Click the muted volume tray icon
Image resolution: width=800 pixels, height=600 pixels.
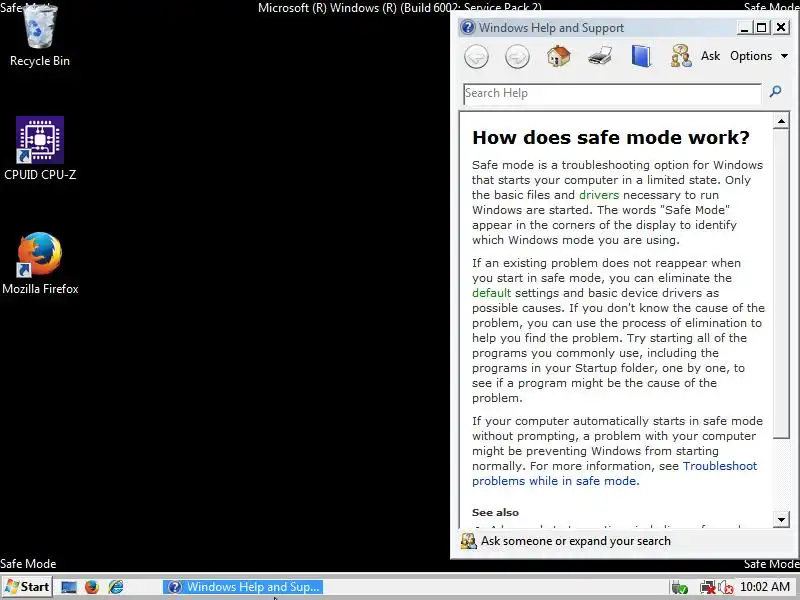tap(726, 588)
